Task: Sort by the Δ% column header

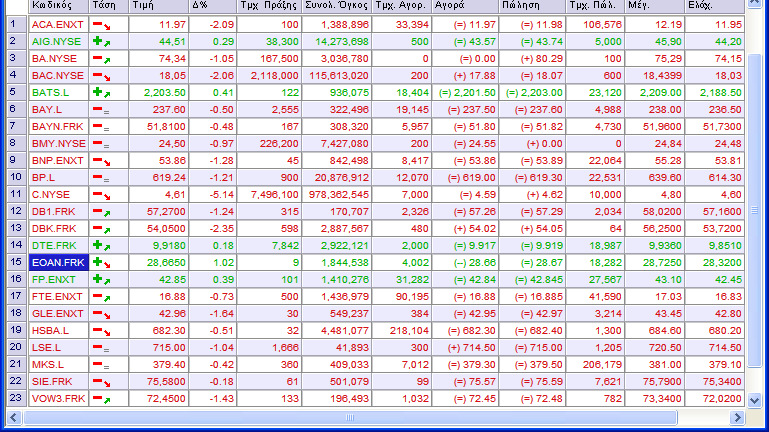Action: pos(213,6)
